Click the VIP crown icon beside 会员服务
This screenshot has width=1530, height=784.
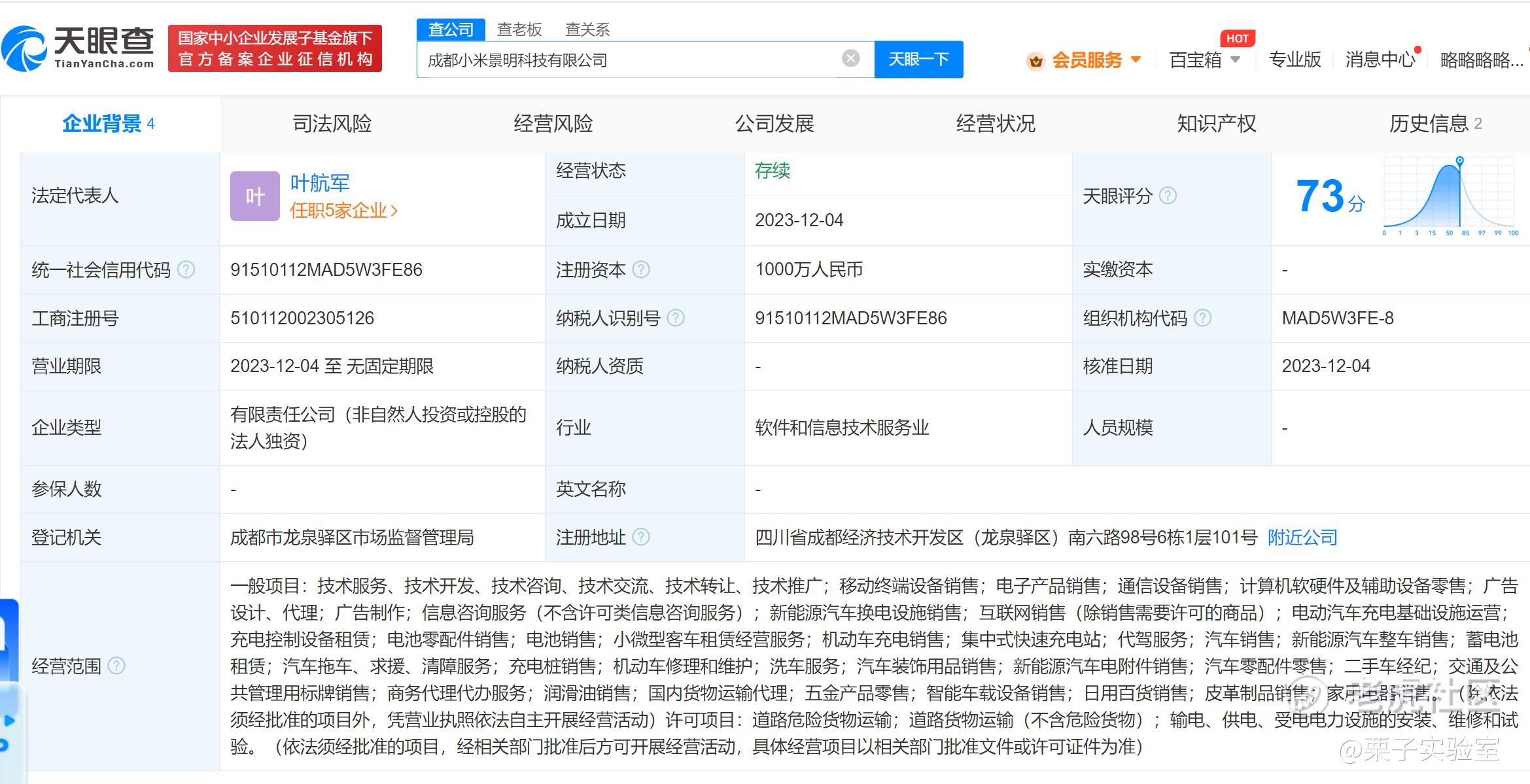[x=1035, y=61]
